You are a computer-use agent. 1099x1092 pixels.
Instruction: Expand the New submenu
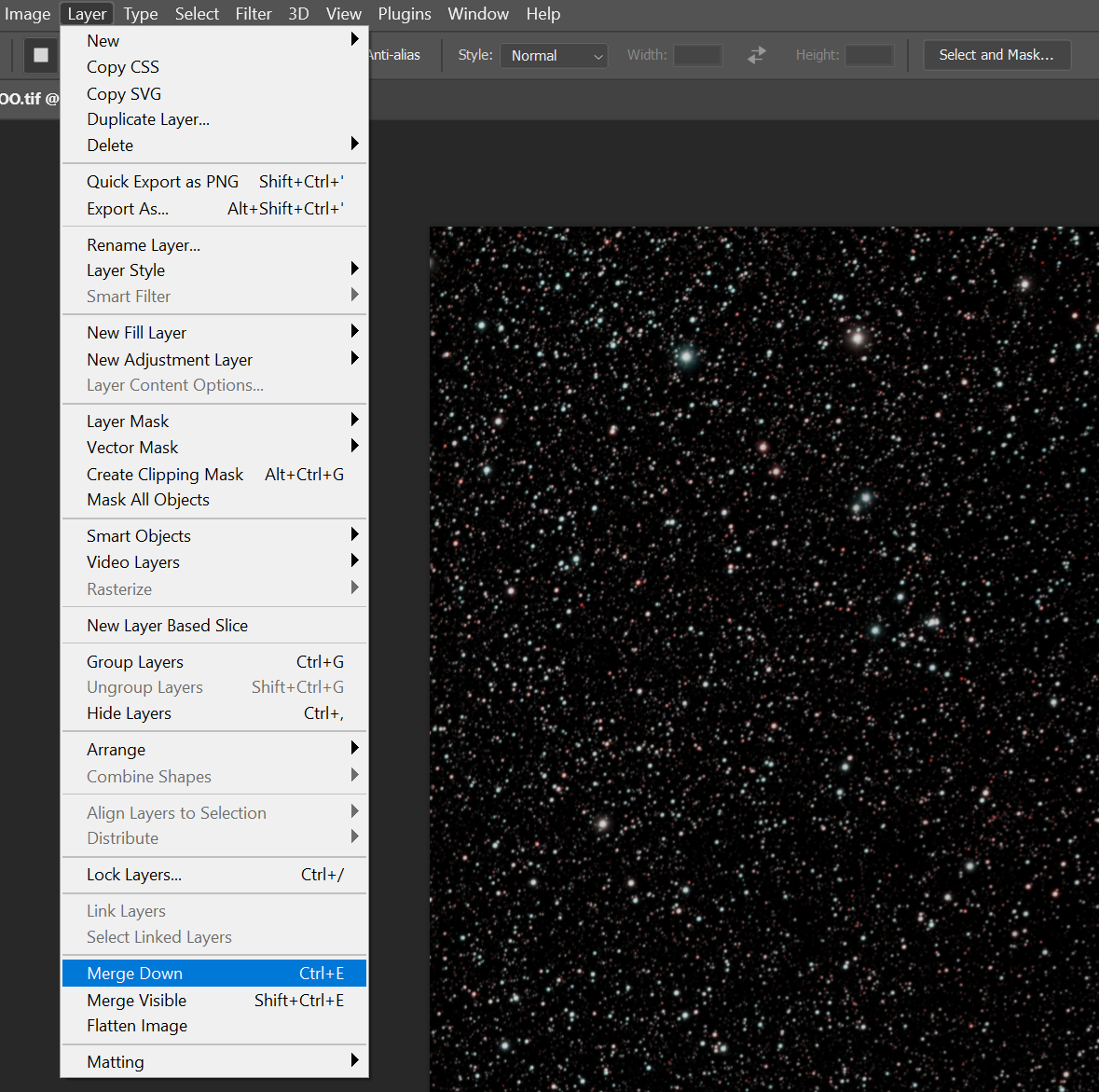tap(214, 41)
